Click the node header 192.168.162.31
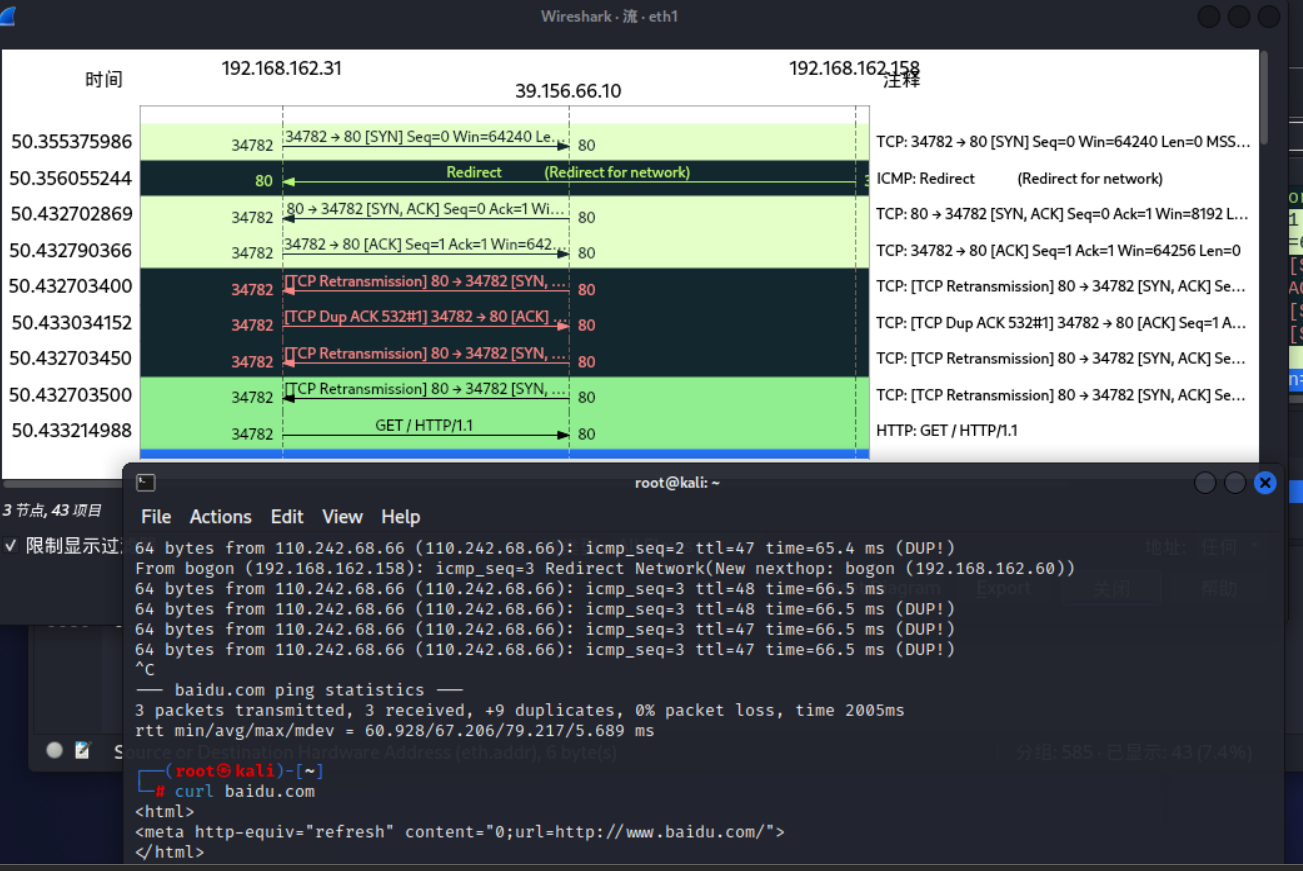 (x=282, y=68)
